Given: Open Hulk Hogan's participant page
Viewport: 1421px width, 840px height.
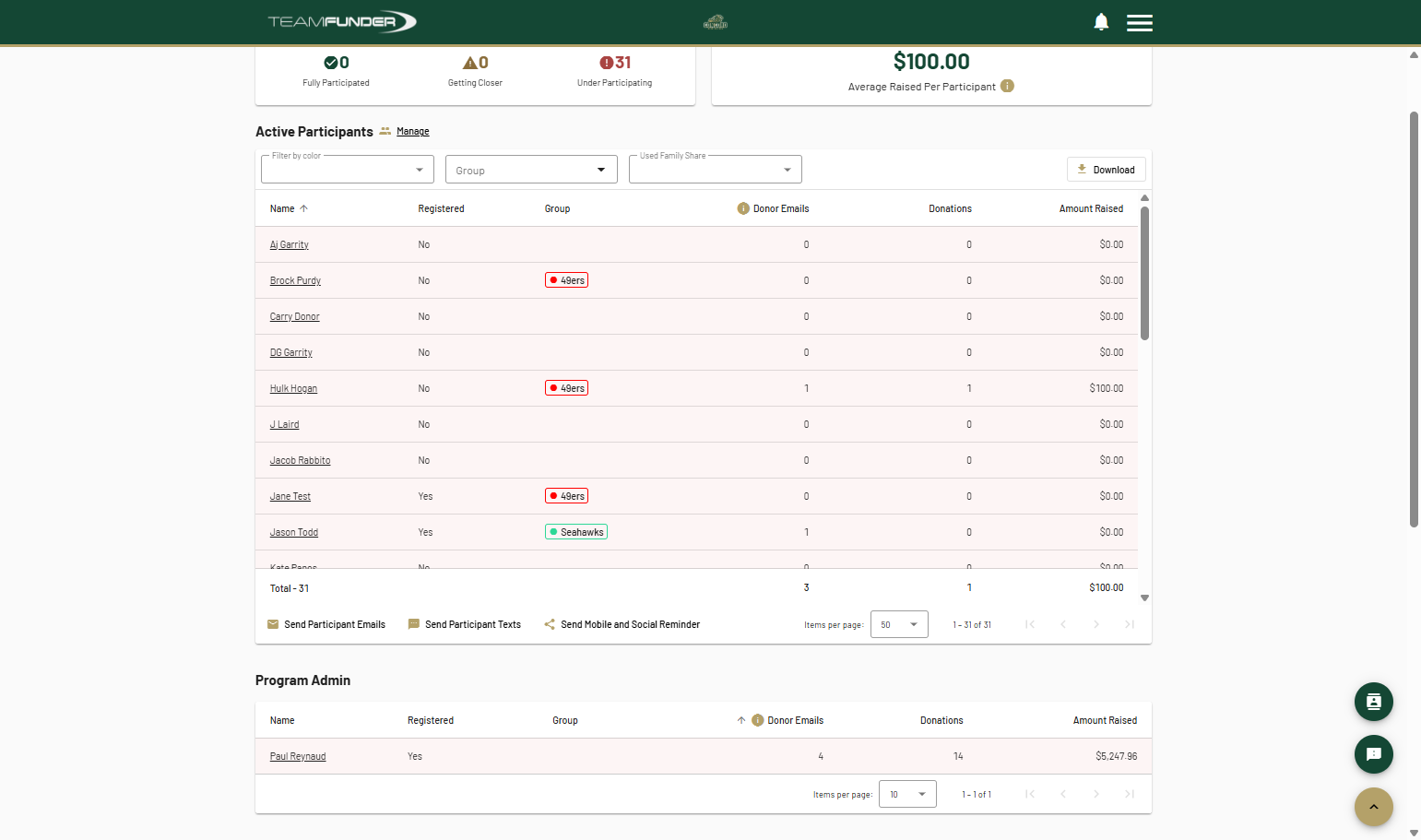Looking at the screenshot, I should [x=293, y=388].
